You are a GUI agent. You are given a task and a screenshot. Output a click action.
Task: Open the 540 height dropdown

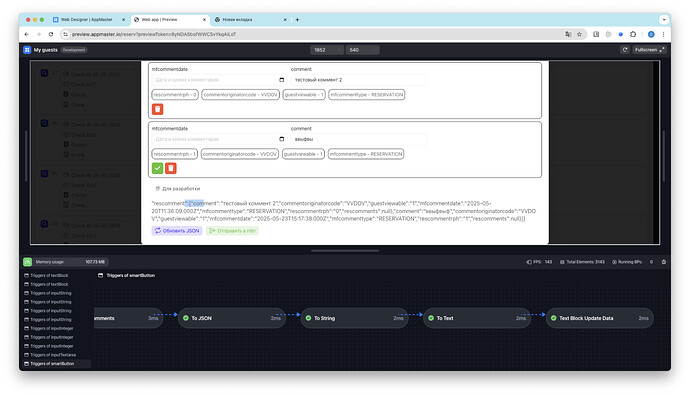click(362, 50)
